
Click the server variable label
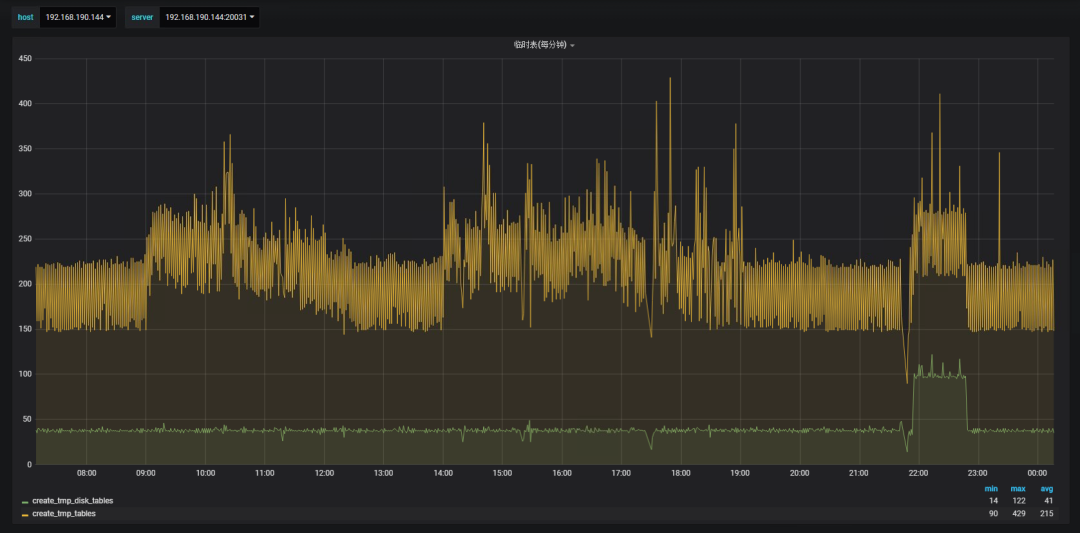(x=142, y=17)
